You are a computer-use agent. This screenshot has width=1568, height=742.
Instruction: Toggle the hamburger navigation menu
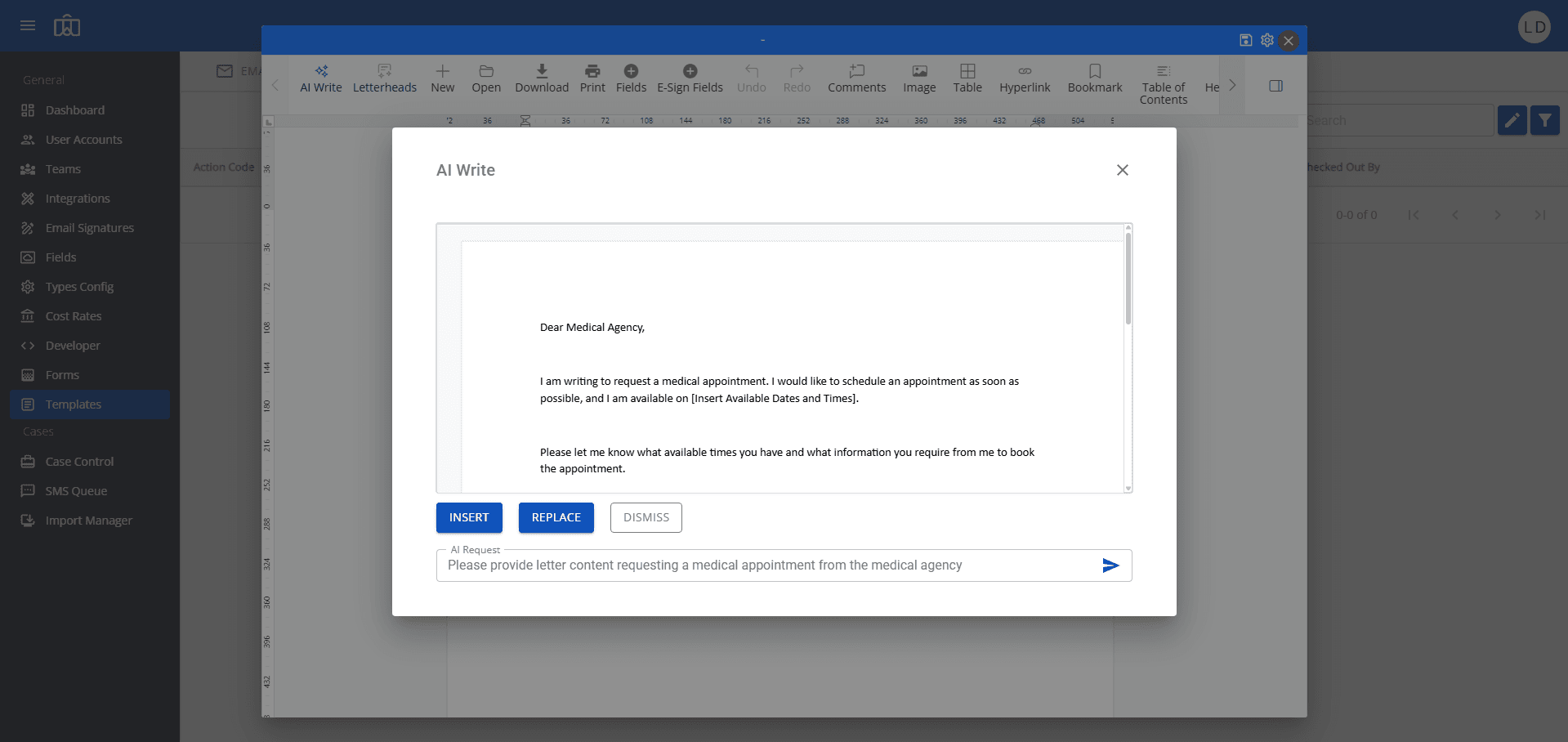(27, 25)
